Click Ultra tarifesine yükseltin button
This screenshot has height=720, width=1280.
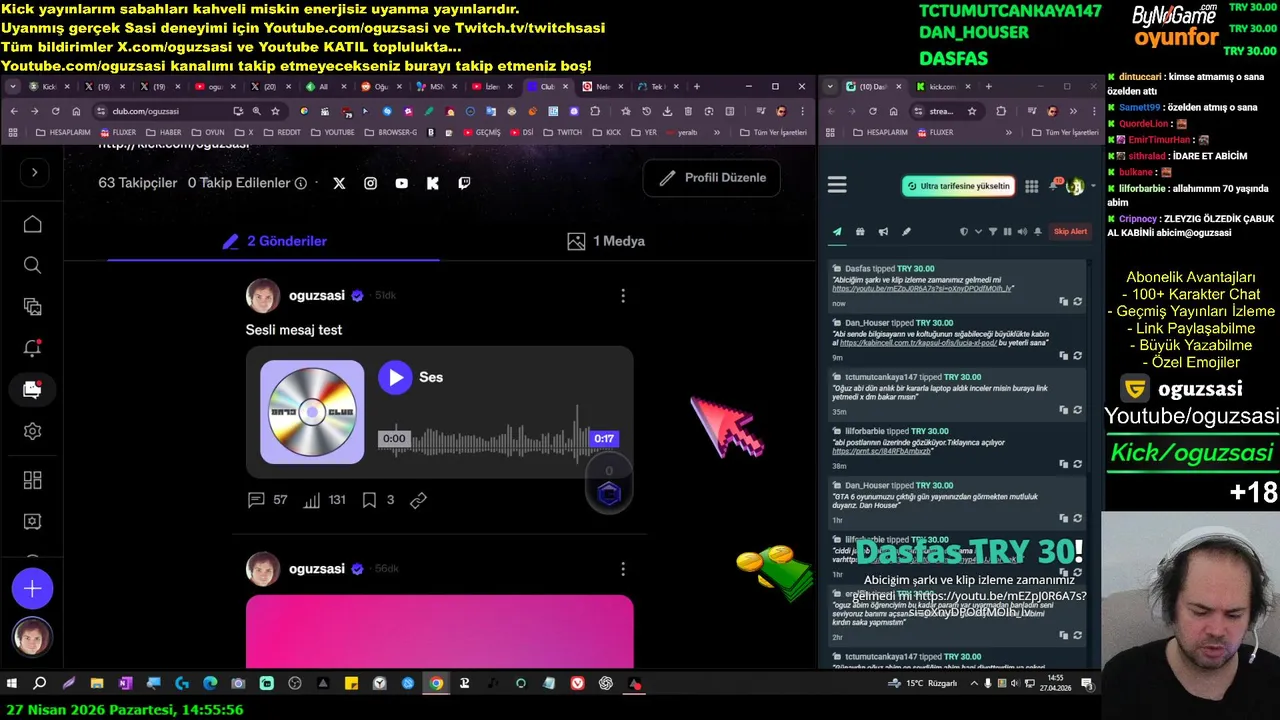click(959, 186)
